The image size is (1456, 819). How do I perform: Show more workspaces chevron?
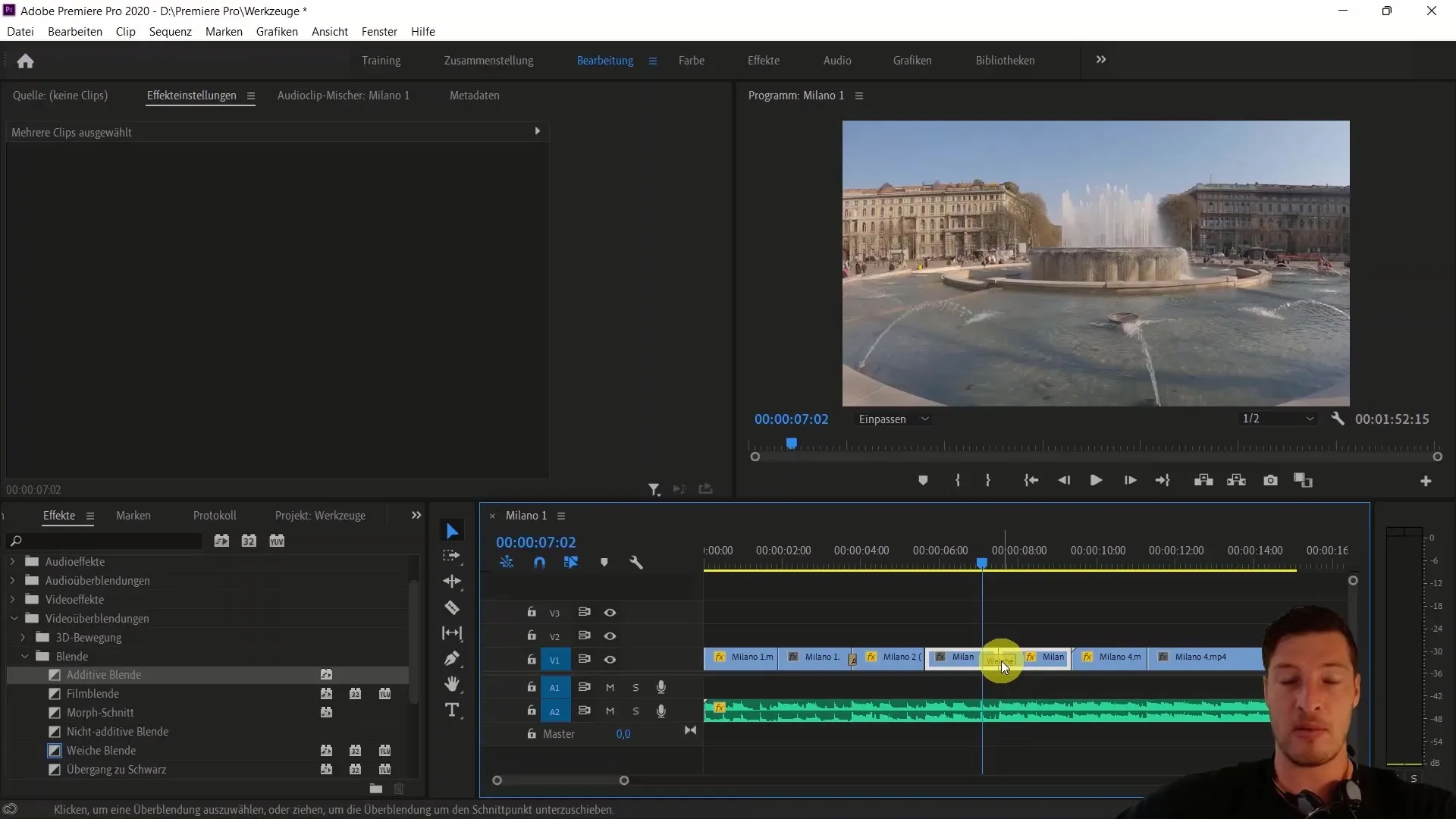click(1101, 60)
